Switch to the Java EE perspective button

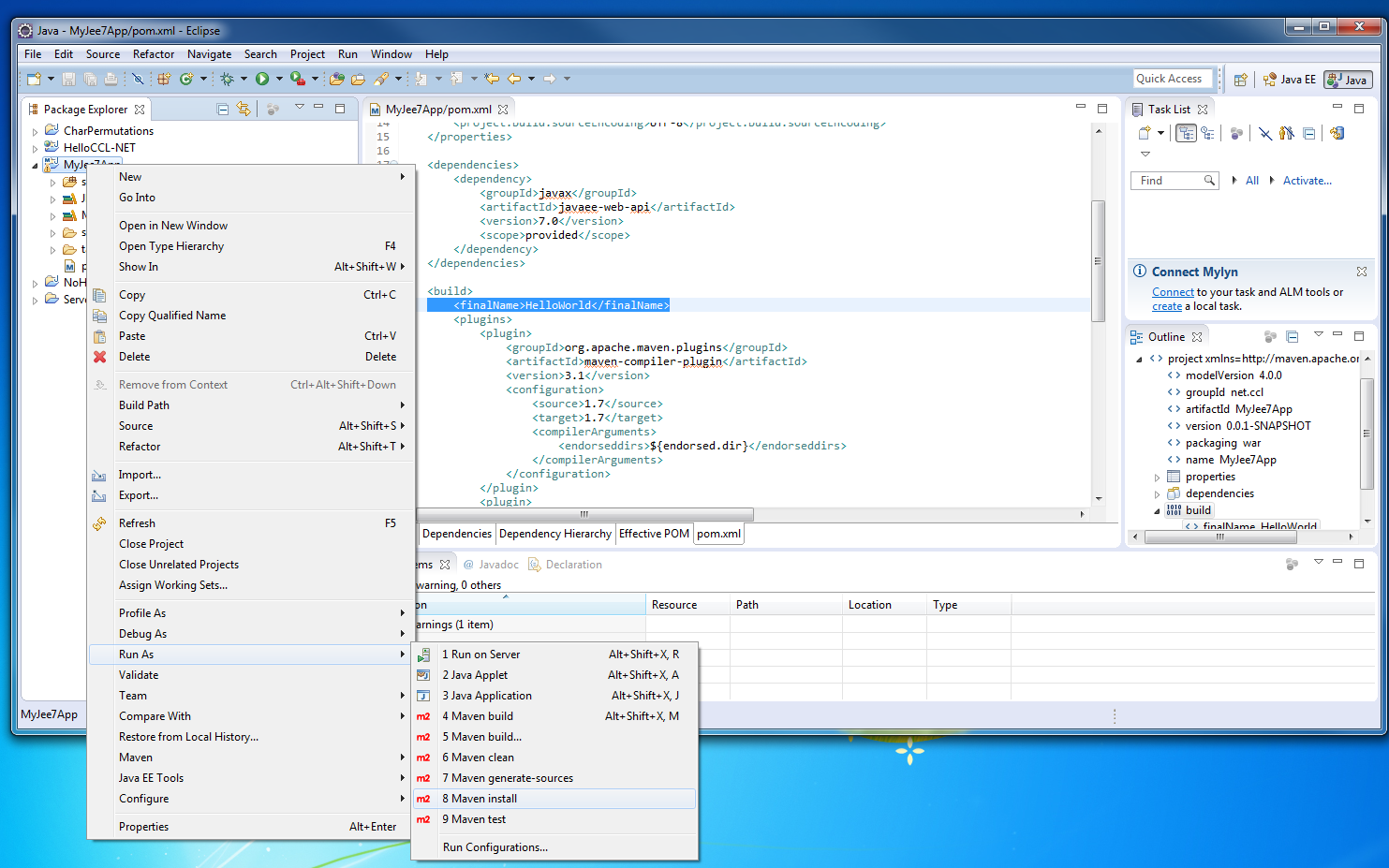pyautogui.click(x=1289, y=80)
